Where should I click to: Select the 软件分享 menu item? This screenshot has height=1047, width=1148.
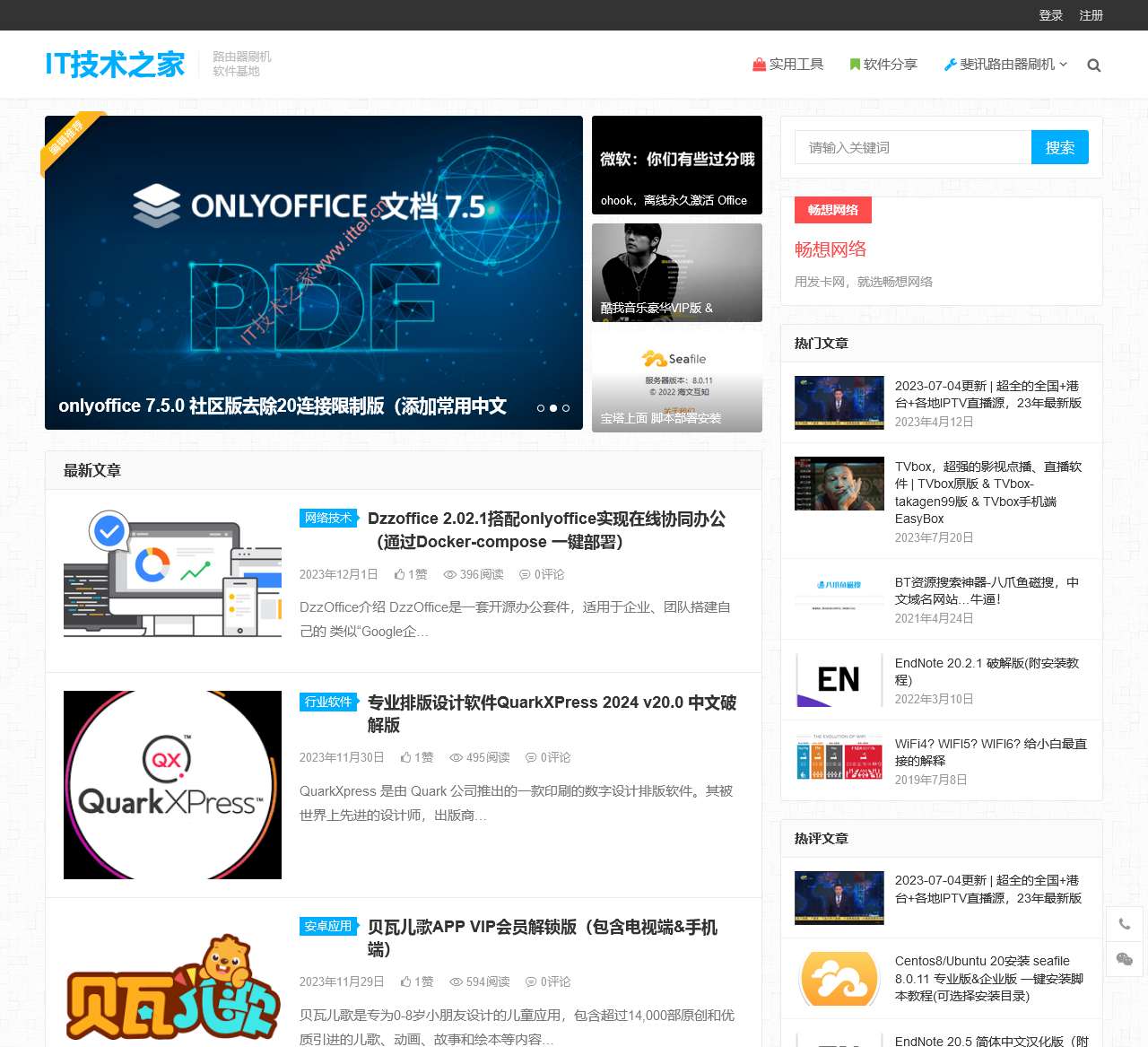pyautogui.click(x=891, y=64)
